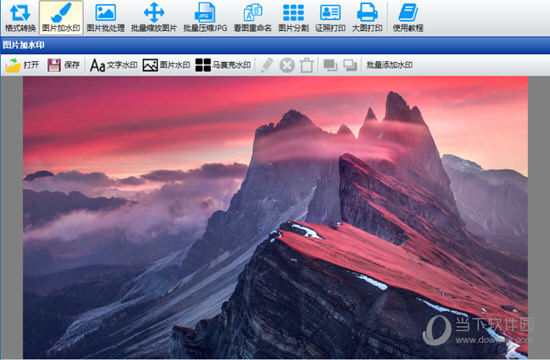The width and height of the screenshot is (550, 360).
Task: Click the trash can delete icon
Action: tap(307, 65)
